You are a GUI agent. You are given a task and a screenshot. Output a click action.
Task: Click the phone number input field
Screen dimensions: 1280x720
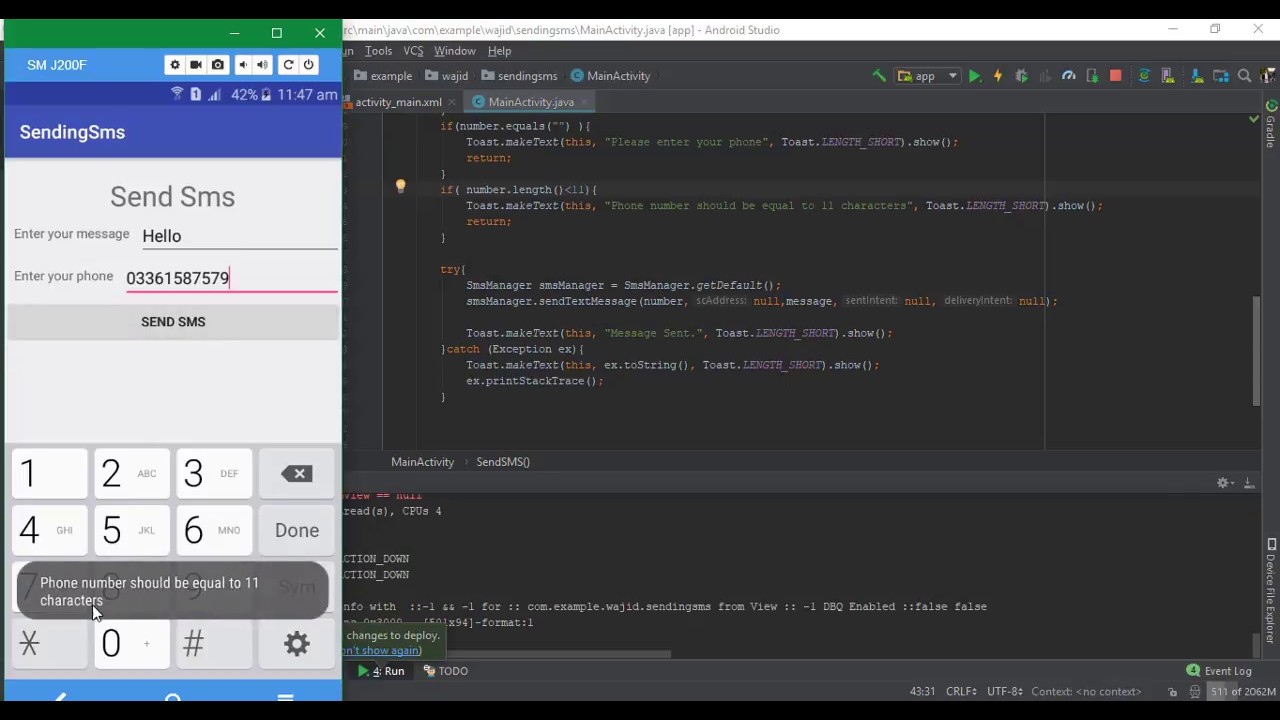(231, 278)
